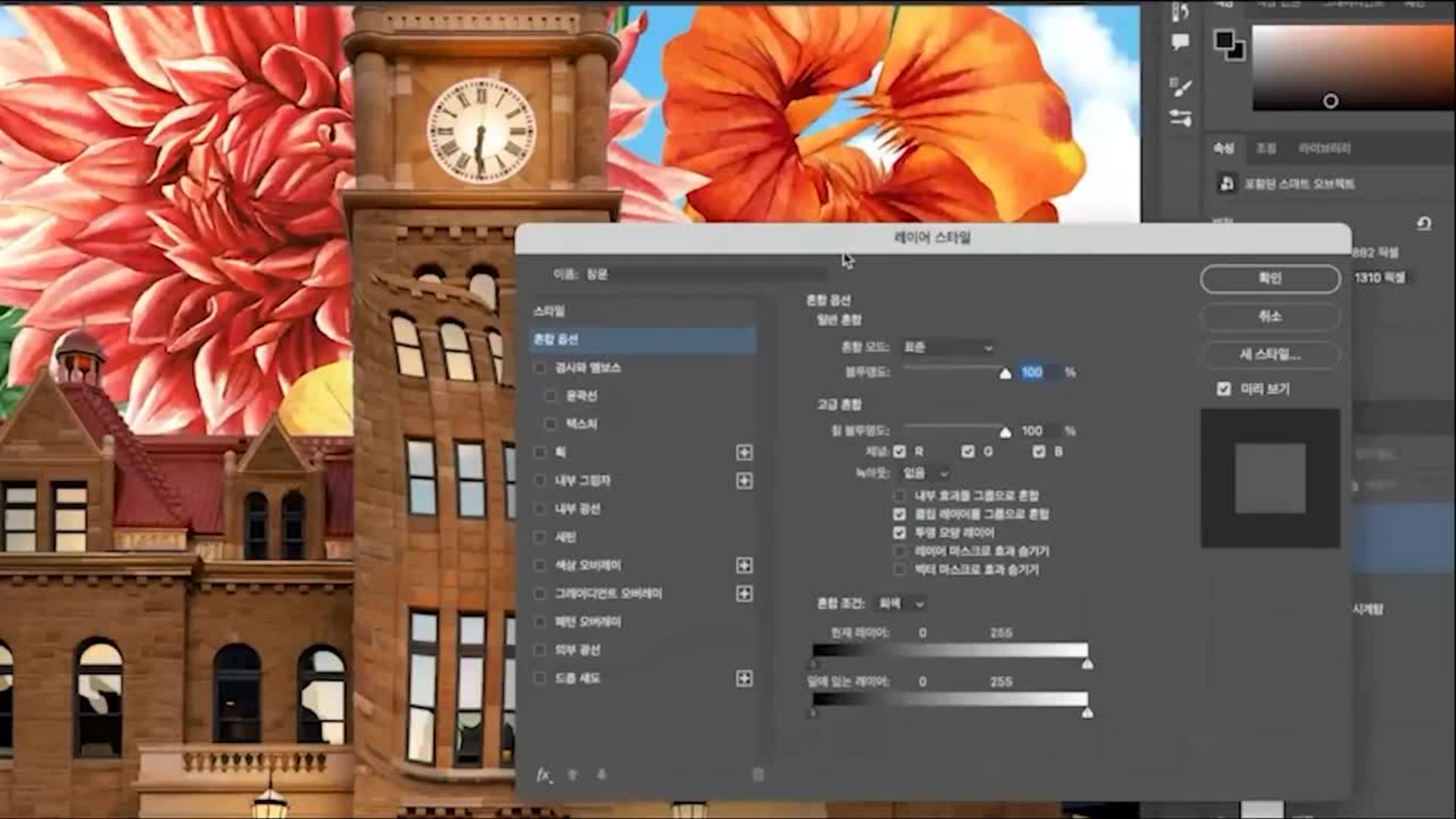Open the comments speech bubble panel icon
1456x819 pixels.
(x=1180, y=42)
